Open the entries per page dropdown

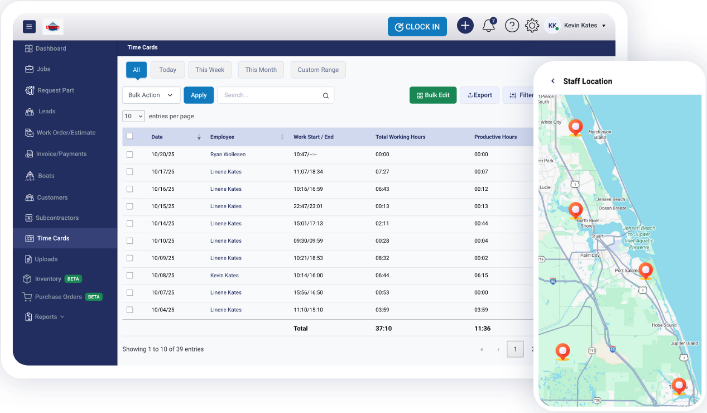pyautogui.click(x=133, y=116)
